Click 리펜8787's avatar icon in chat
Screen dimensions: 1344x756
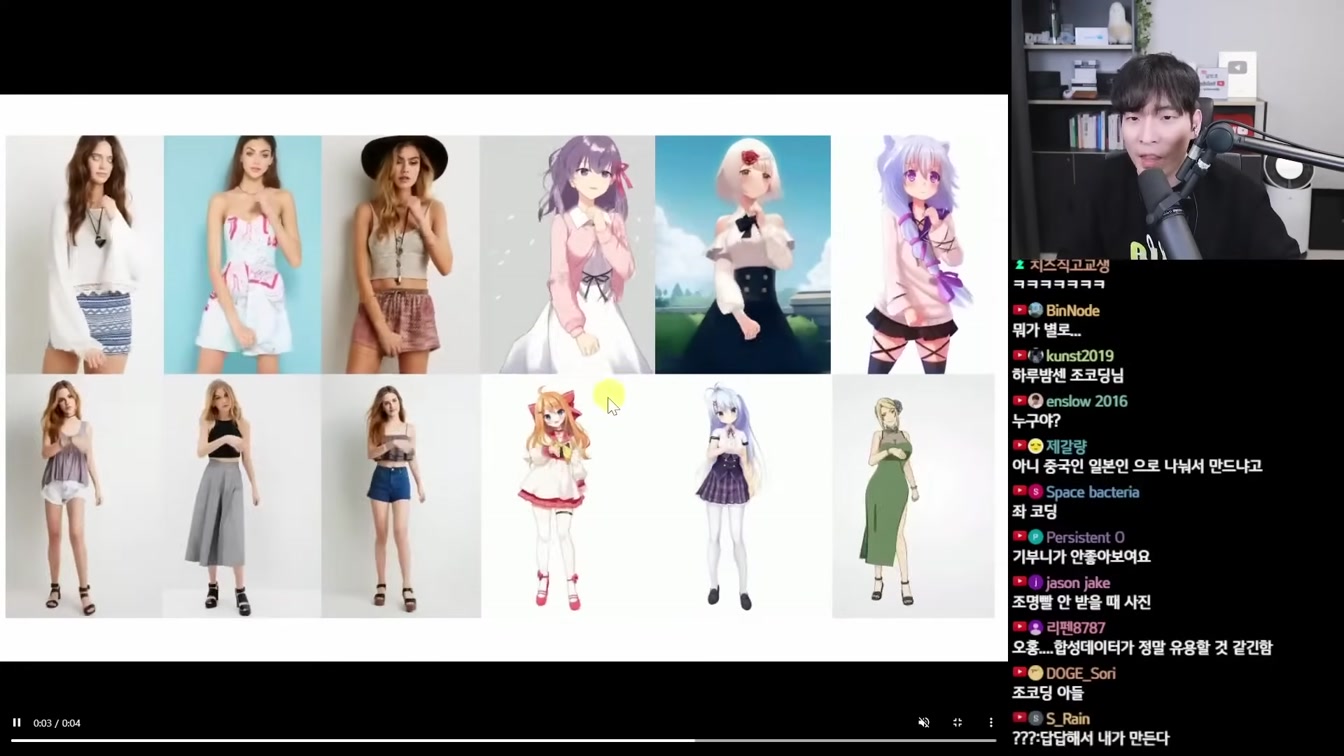click(1036, 628)
